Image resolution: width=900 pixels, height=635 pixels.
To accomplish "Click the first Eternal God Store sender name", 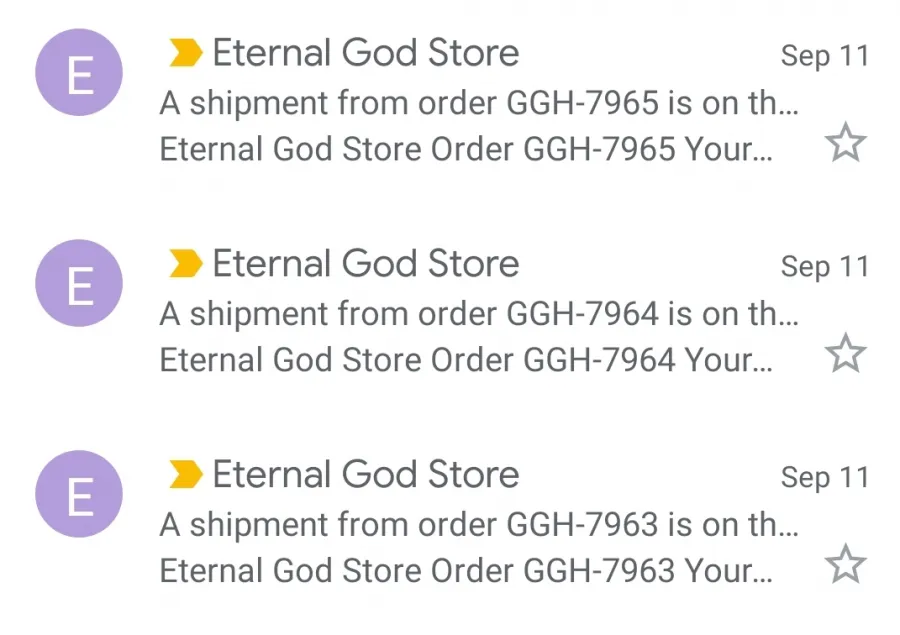I will click(366, 53).
